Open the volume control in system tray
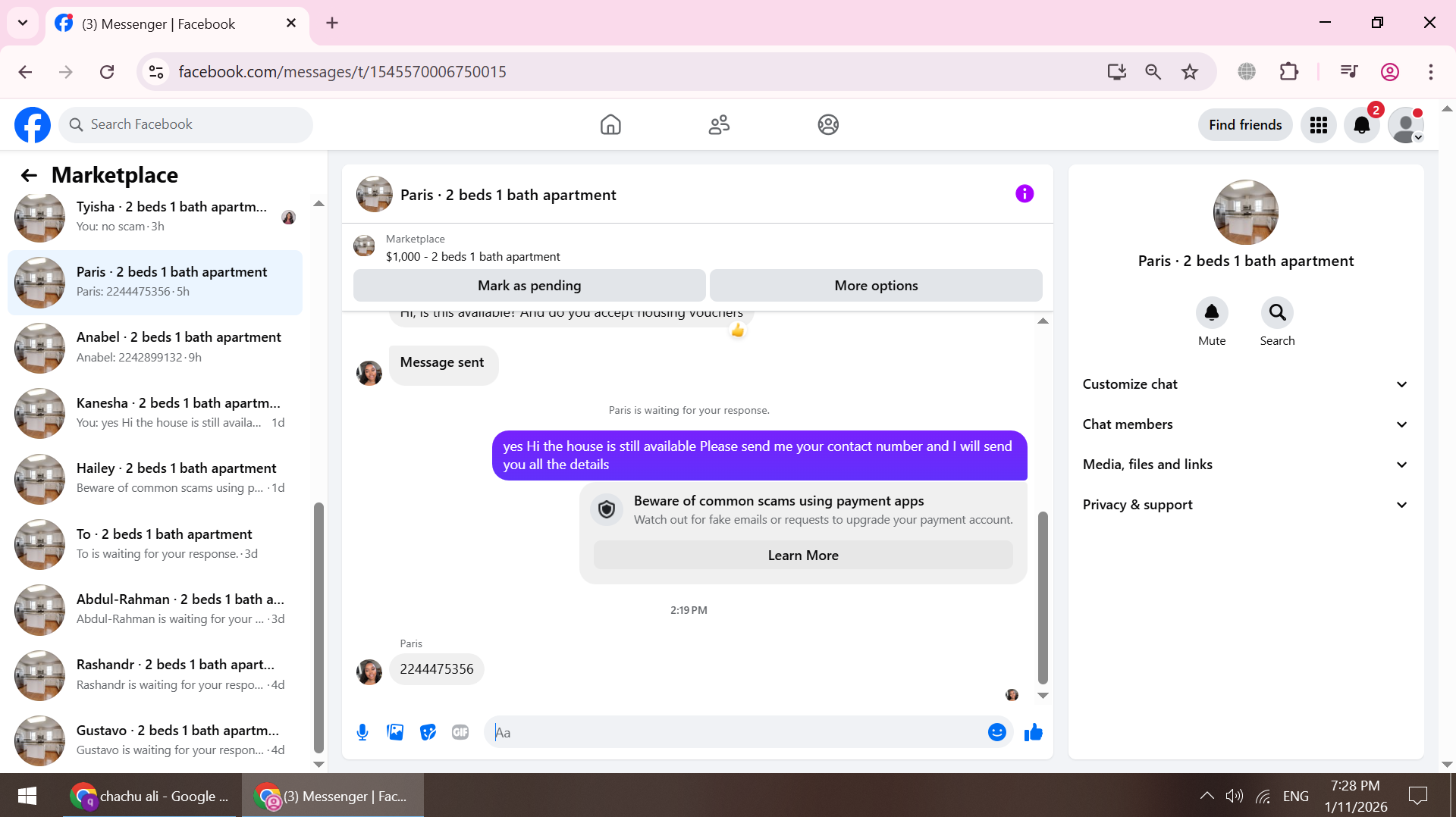The height and width of the screenshot is (817, 1456). coord(1235,796)
